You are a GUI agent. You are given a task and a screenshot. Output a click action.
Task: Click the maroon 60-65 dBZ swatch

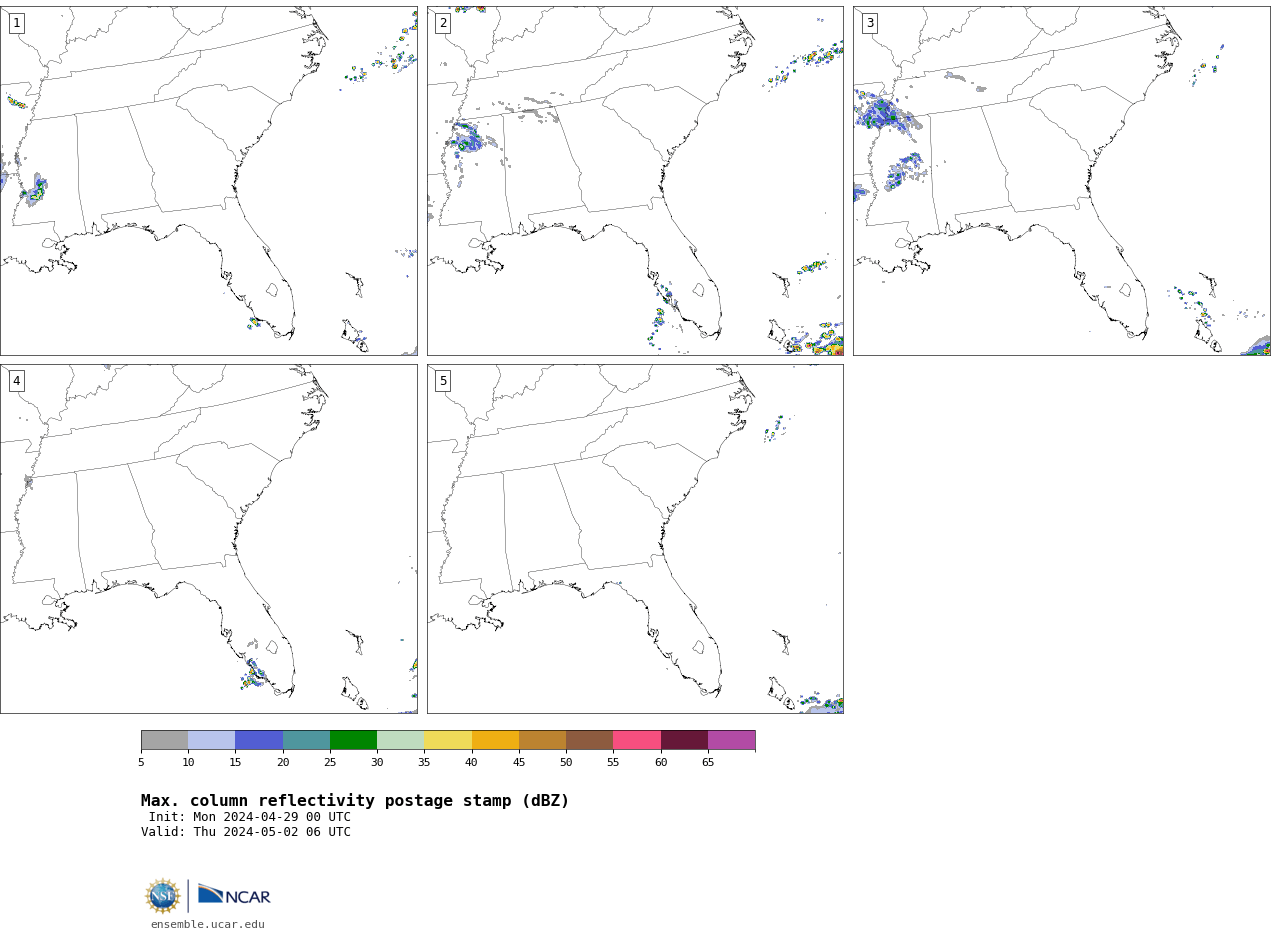tap(684, 740)
